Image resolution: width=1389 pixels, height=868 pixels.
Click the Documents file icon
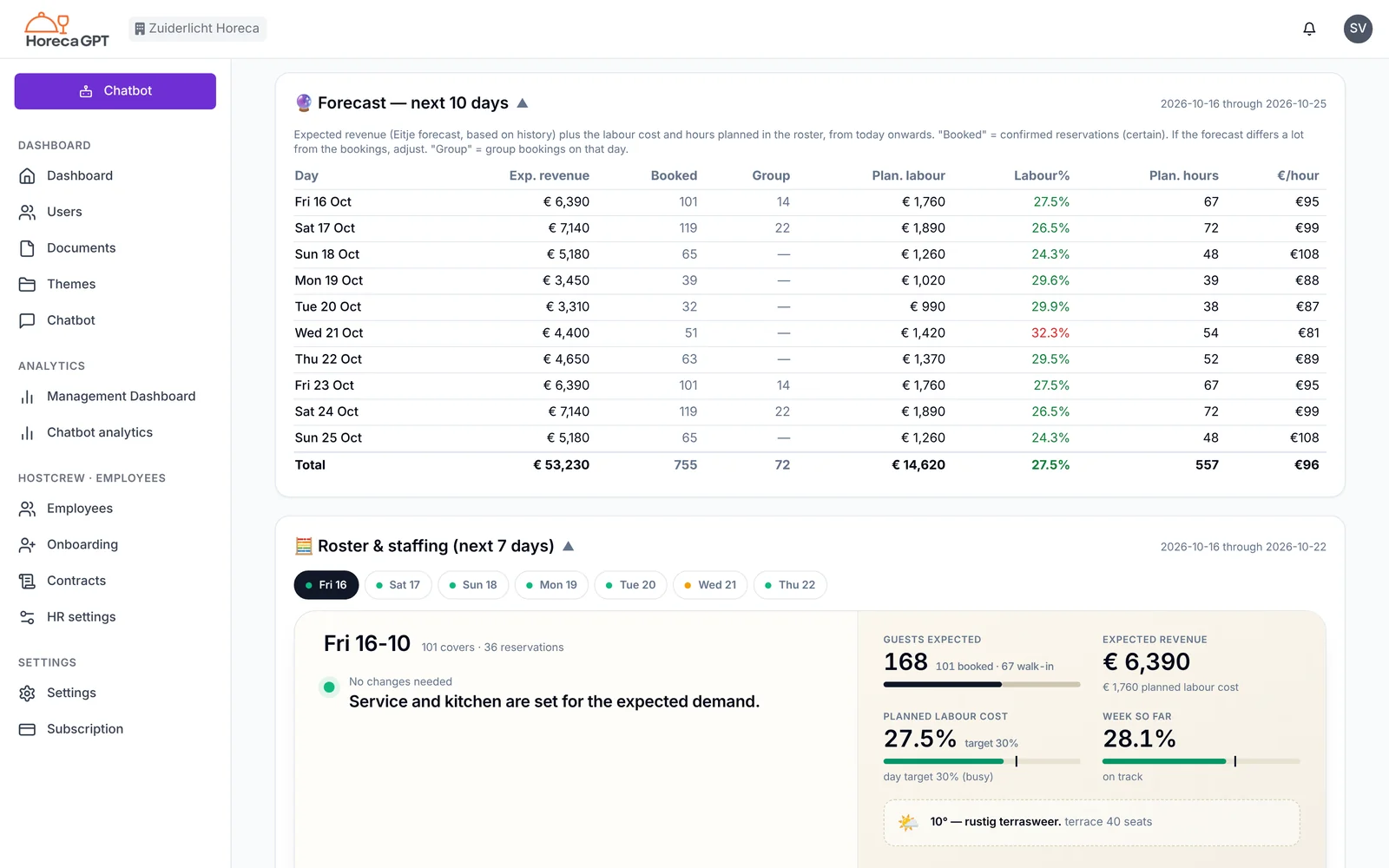27,248
